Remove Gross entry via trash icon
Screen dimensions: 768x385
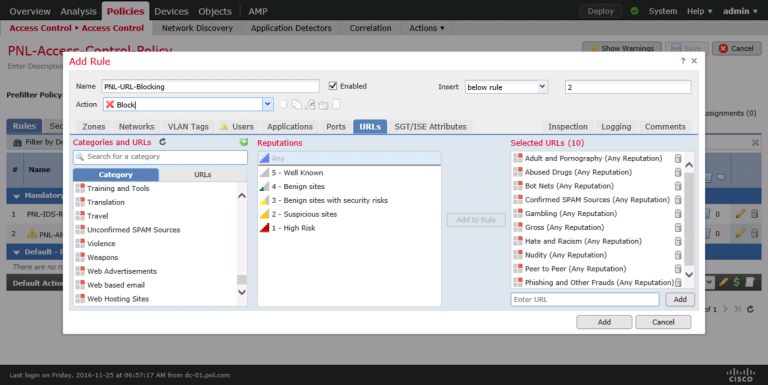tap(678, 227)
